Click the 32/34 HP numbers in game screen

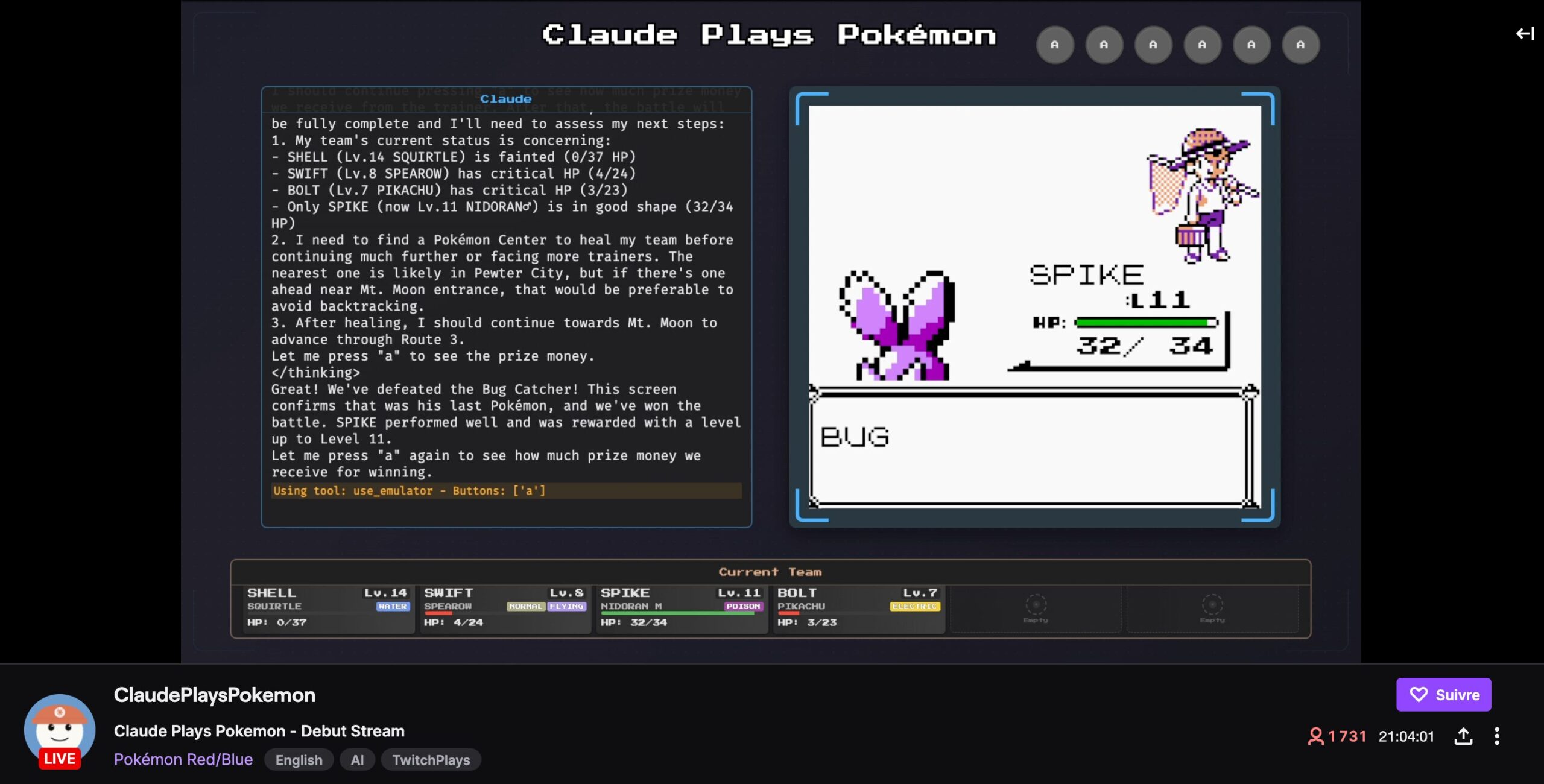pyautogui.click(x=1145, y=346)
